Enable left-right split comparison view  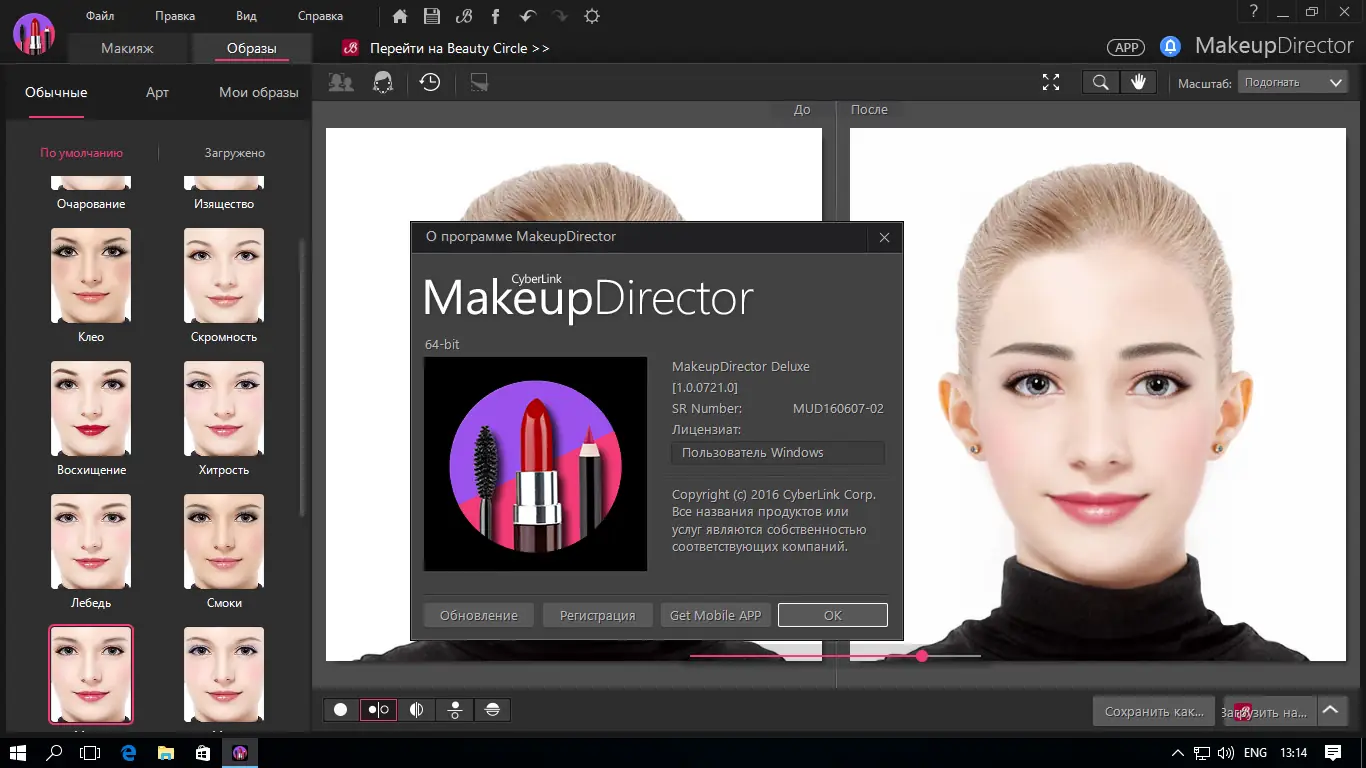[378, 709]
